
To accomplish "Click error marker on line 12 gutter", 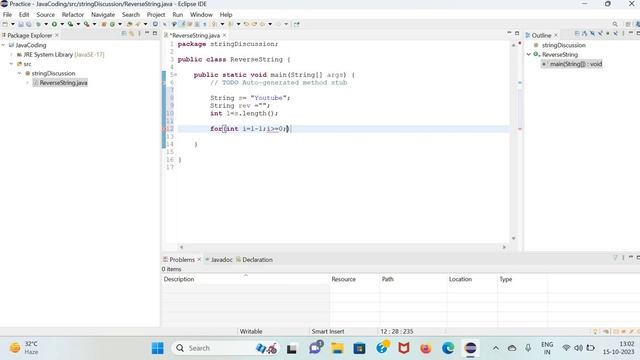I will [165, 129].
